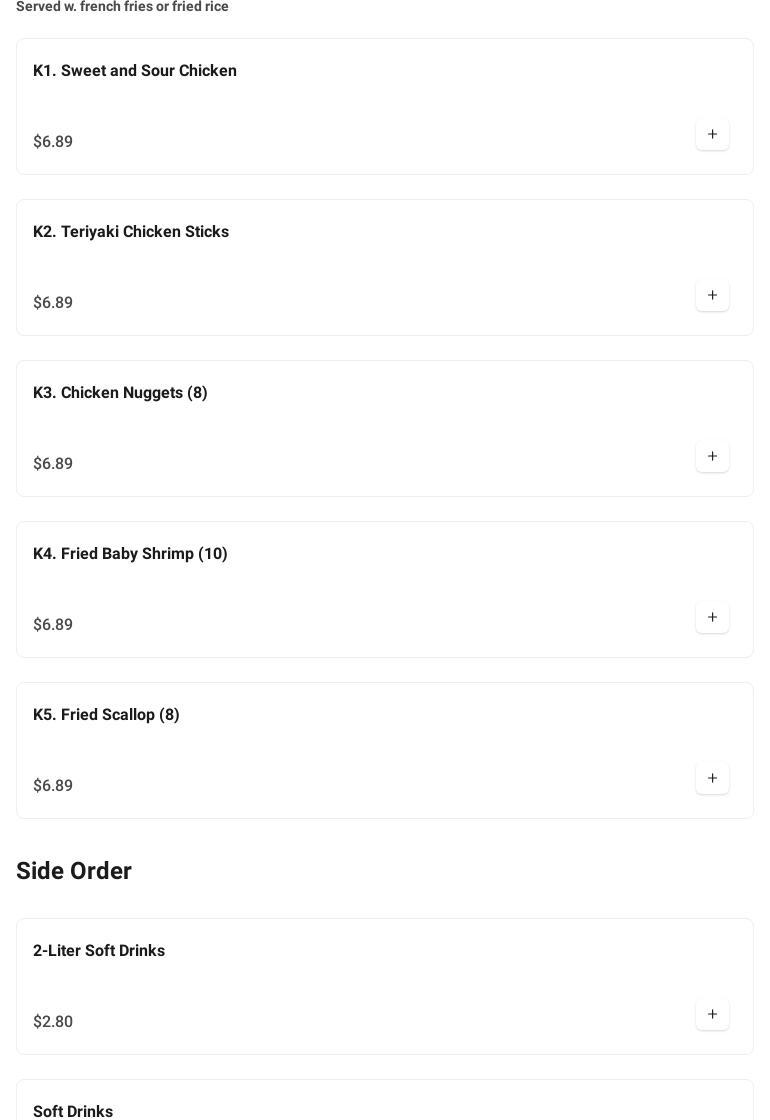Screen dimensions: 770x1120
Task: Add K1. Sweet and Sour Chicken with plus icon
Action: (x=712, y=135)
